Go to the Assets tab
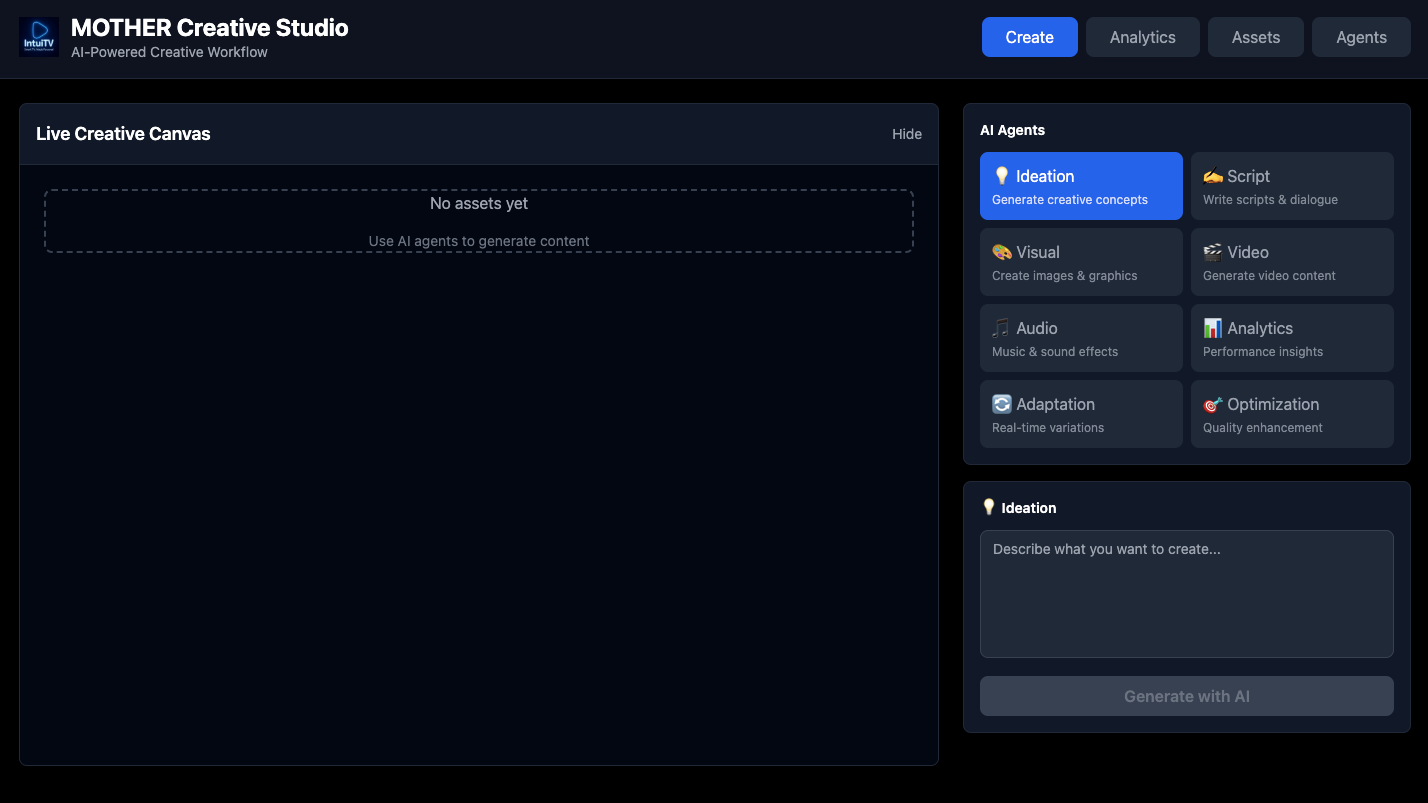 (1255, 37)
